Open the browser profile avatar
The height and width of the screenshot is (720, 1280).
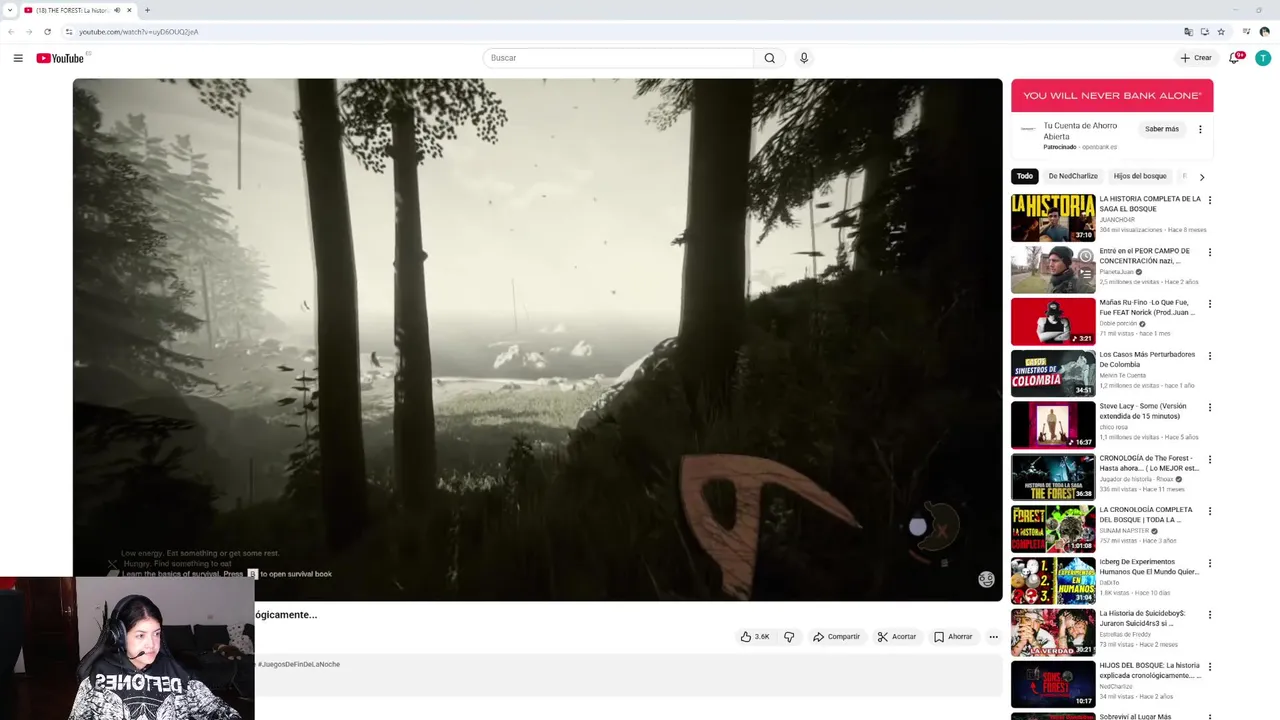click(1265, 32)
